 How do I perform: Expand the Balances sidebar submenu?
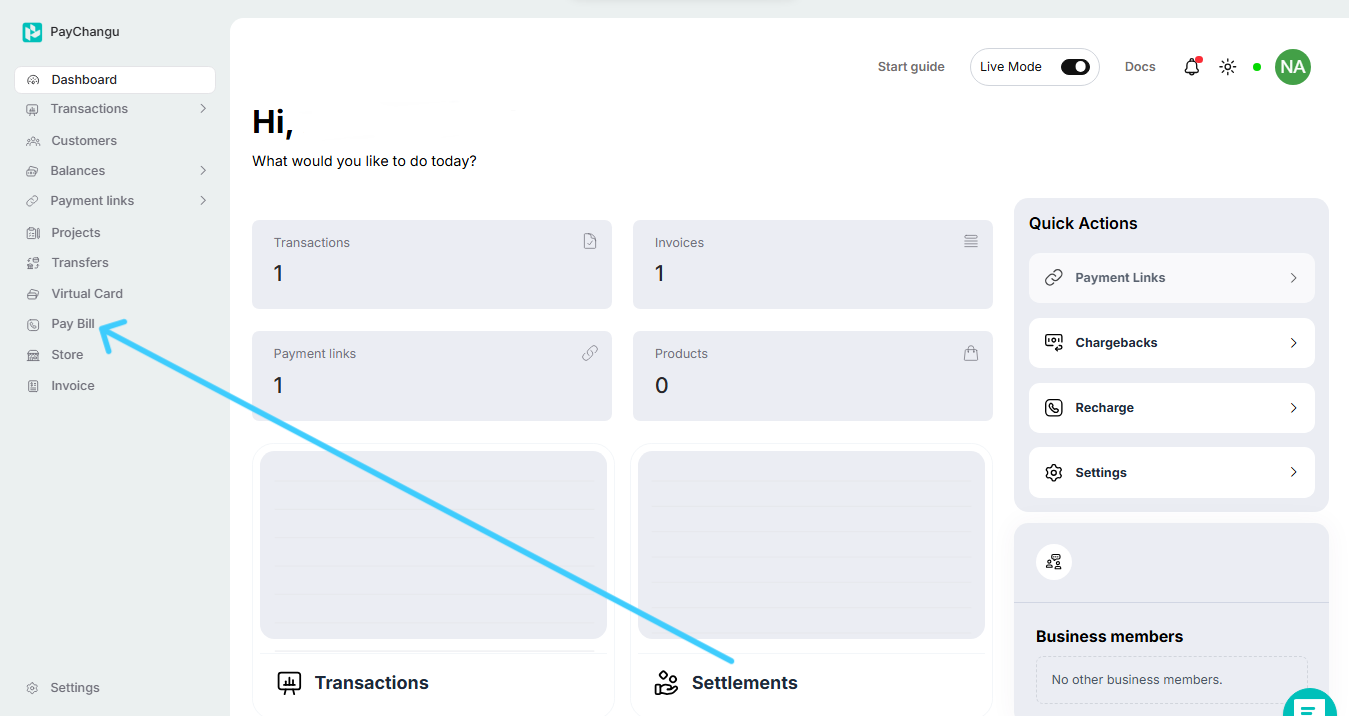(x=203, y=170)
